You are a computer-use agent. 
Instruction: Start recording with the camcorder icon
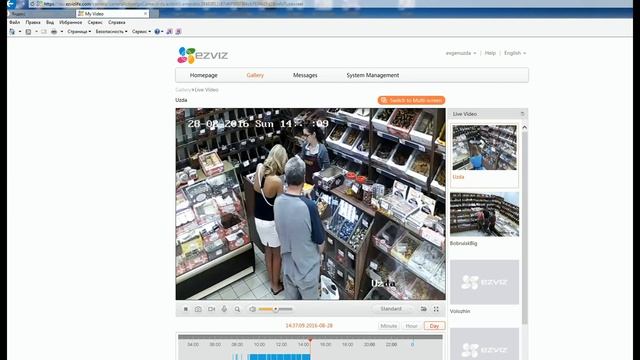[x=211, y=309]
